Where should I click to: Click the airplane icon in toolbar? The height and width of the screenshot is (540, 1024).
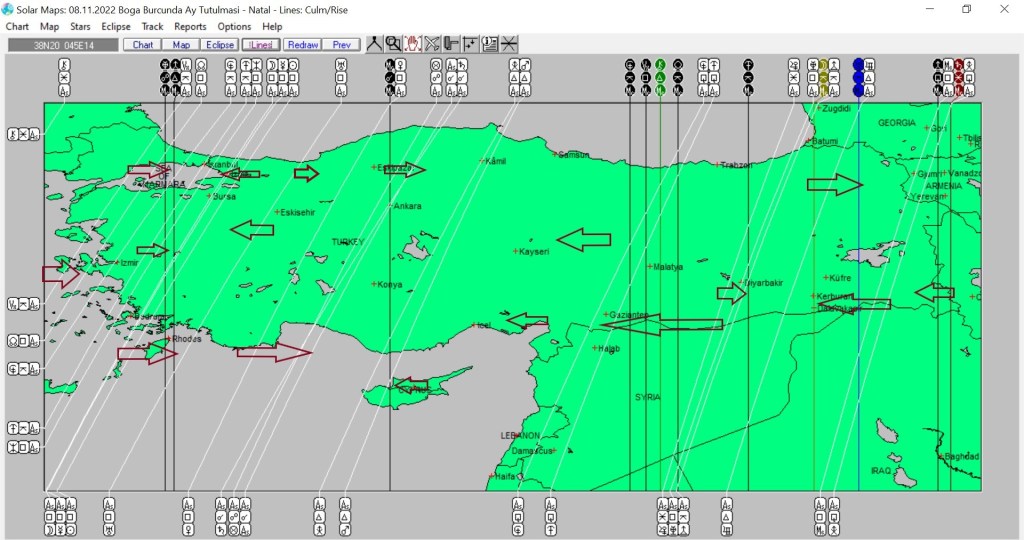(432, 44)
